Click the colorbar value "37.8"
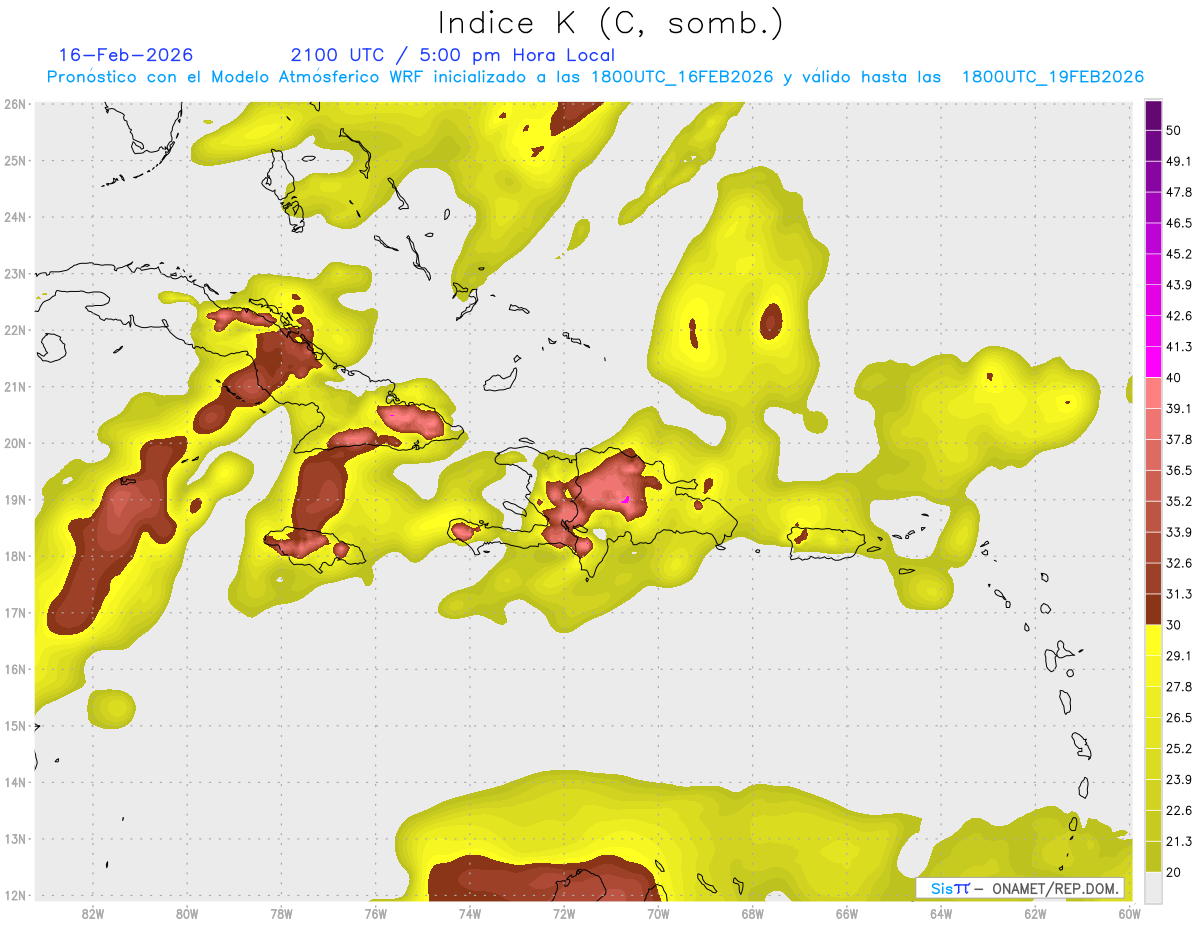 [1178, 440]
